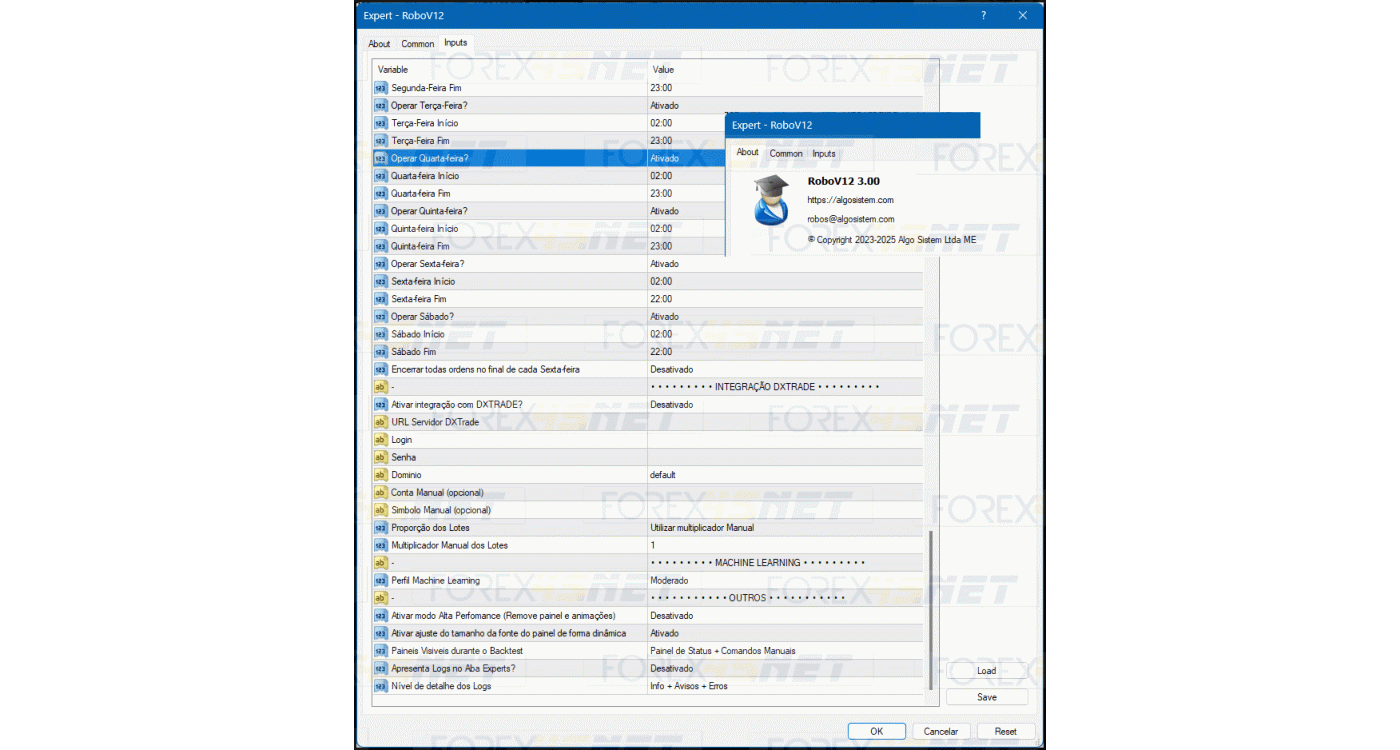Click the vertical scrollbar of inputs list
1400x750 pixels.
(930, 610)
